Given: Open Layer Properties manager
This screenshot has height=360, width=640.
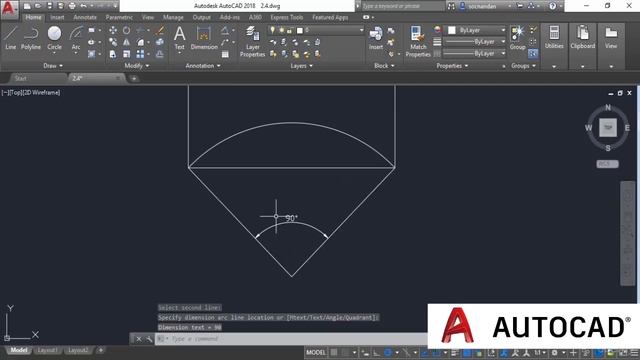Looking at the screenshot, I should pos(252,41).
